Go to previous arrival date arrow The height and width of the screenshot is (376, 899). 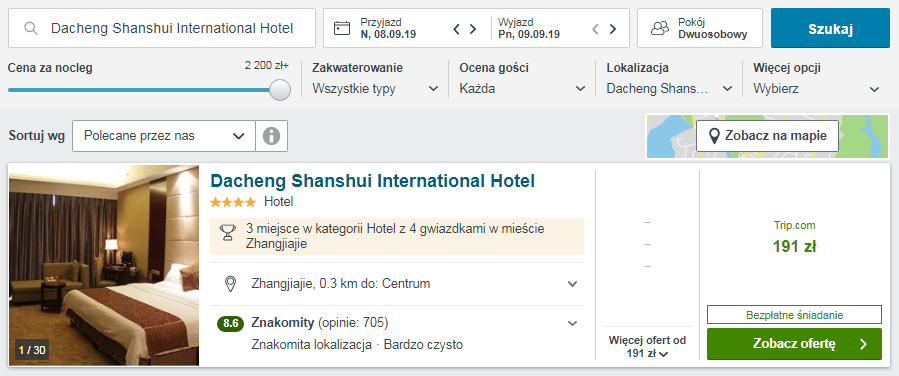coord(456,29)
